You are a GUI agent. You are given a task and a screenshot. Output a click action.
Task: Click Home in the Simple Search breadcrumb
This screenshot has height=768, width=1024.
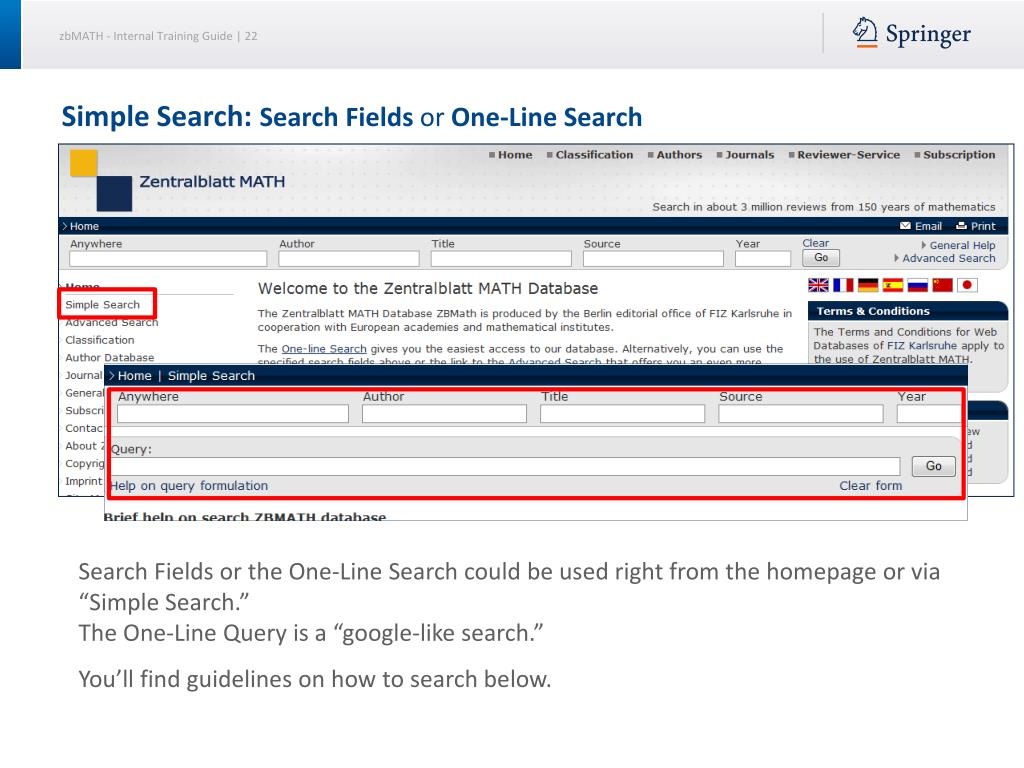(x=135, y=376)
